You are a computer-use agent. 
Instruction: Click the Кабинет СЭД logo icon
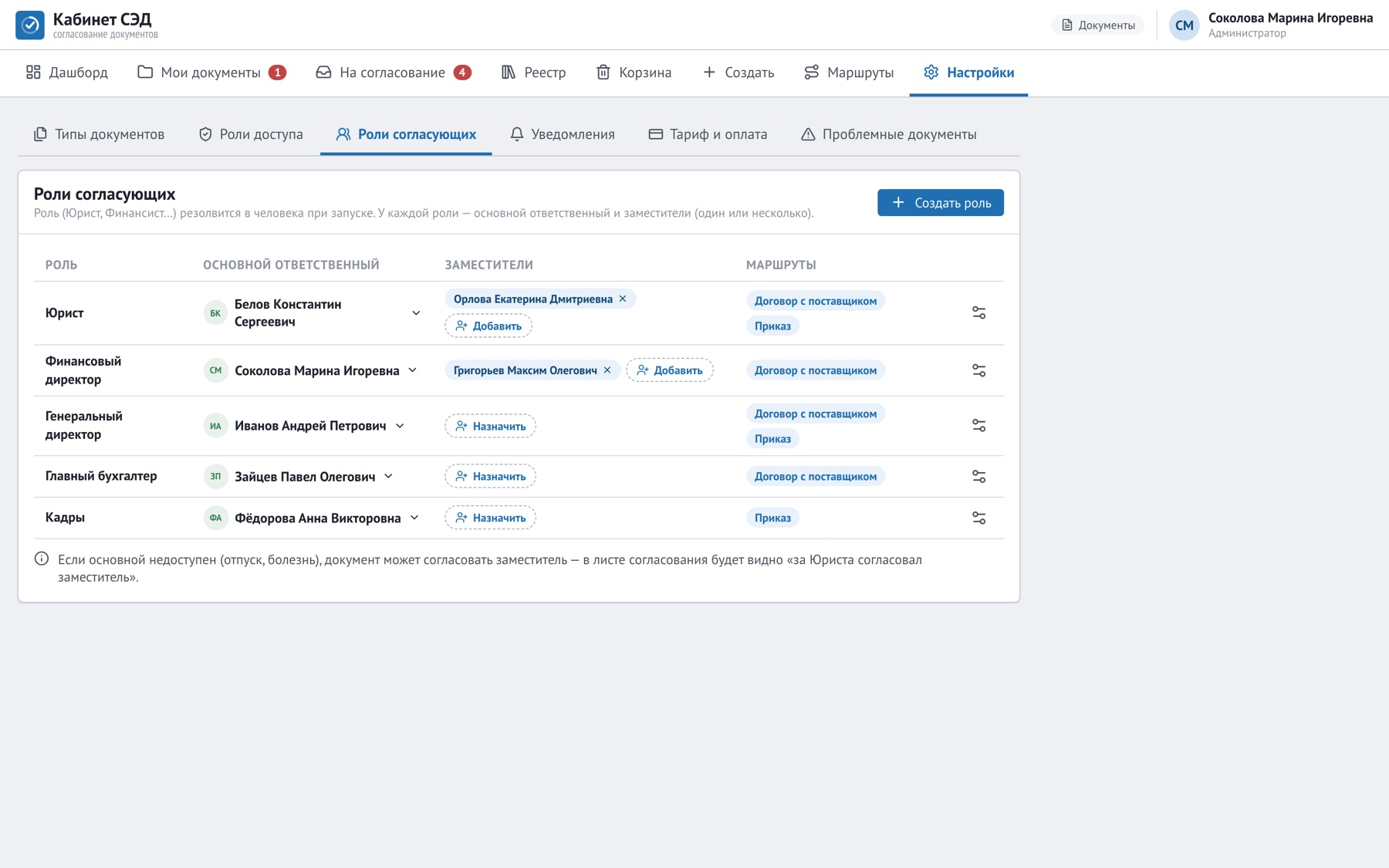(30, 25)
